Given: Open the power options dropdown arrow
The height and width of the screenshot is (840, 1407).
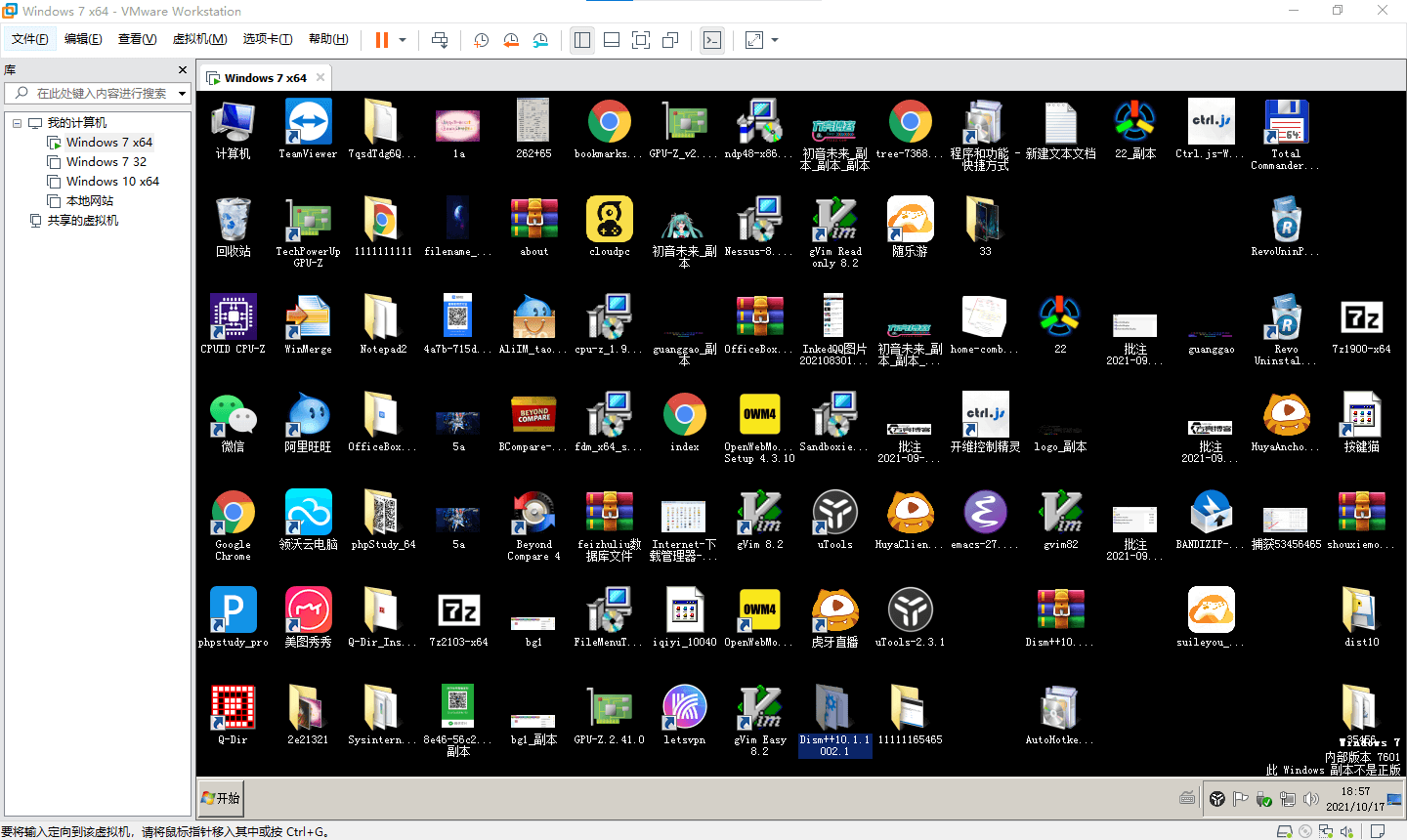Looking at the screenshot, I should click(403, 40).
